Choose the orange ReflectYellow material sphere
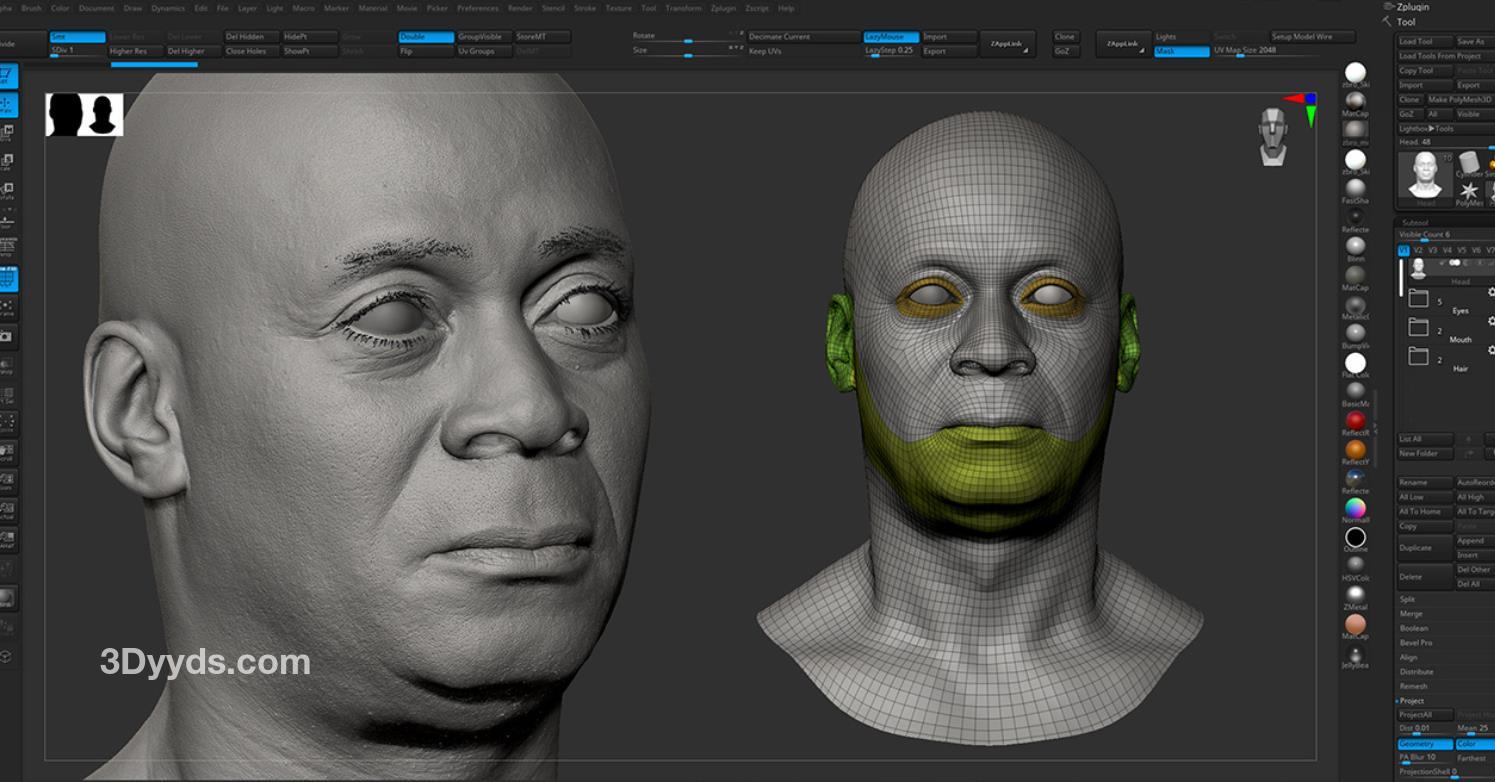The image size is (1495, 782). [1355, 450]
